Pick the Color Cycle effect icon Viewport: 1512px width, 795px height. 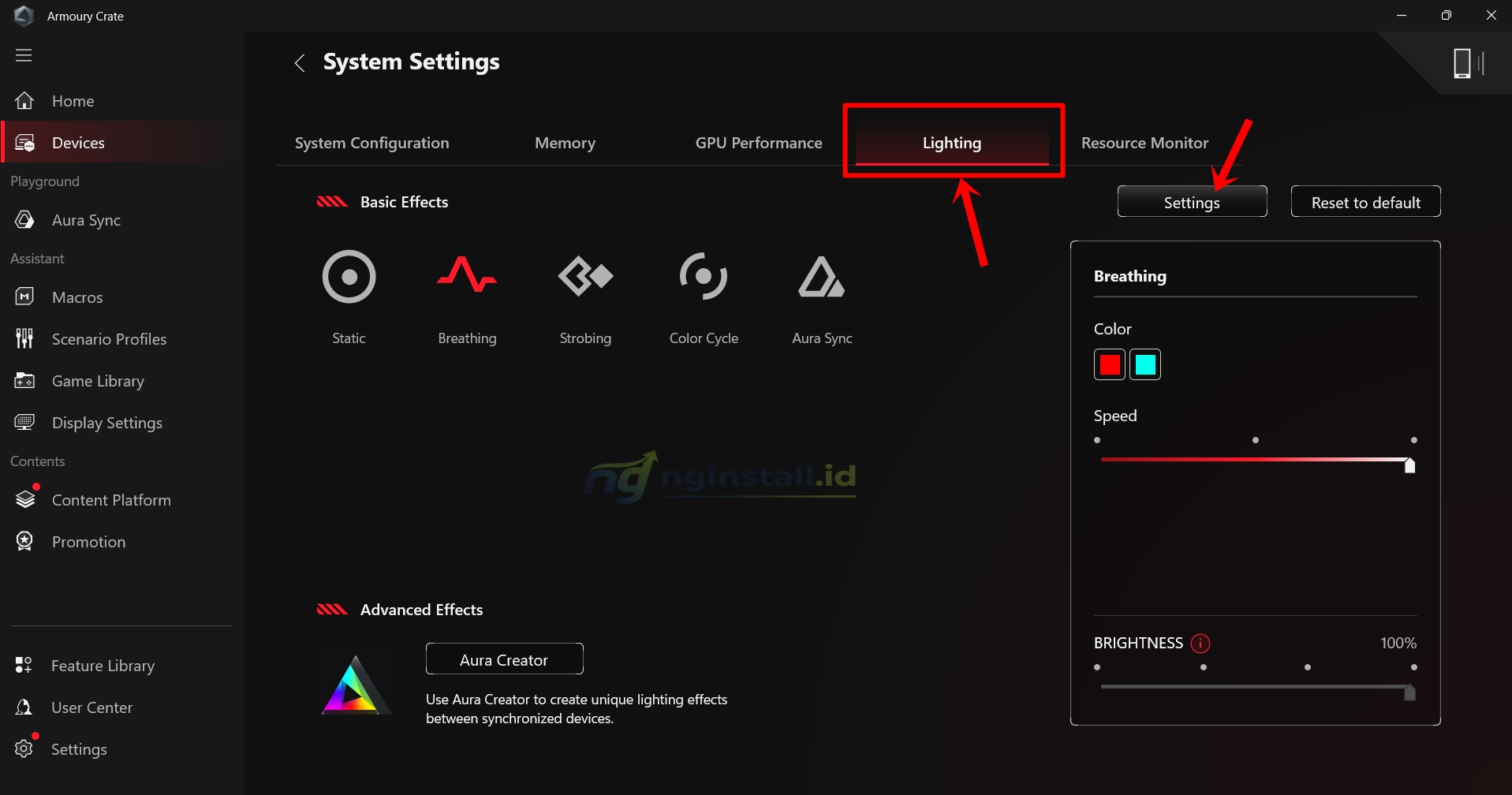point(704,276)
